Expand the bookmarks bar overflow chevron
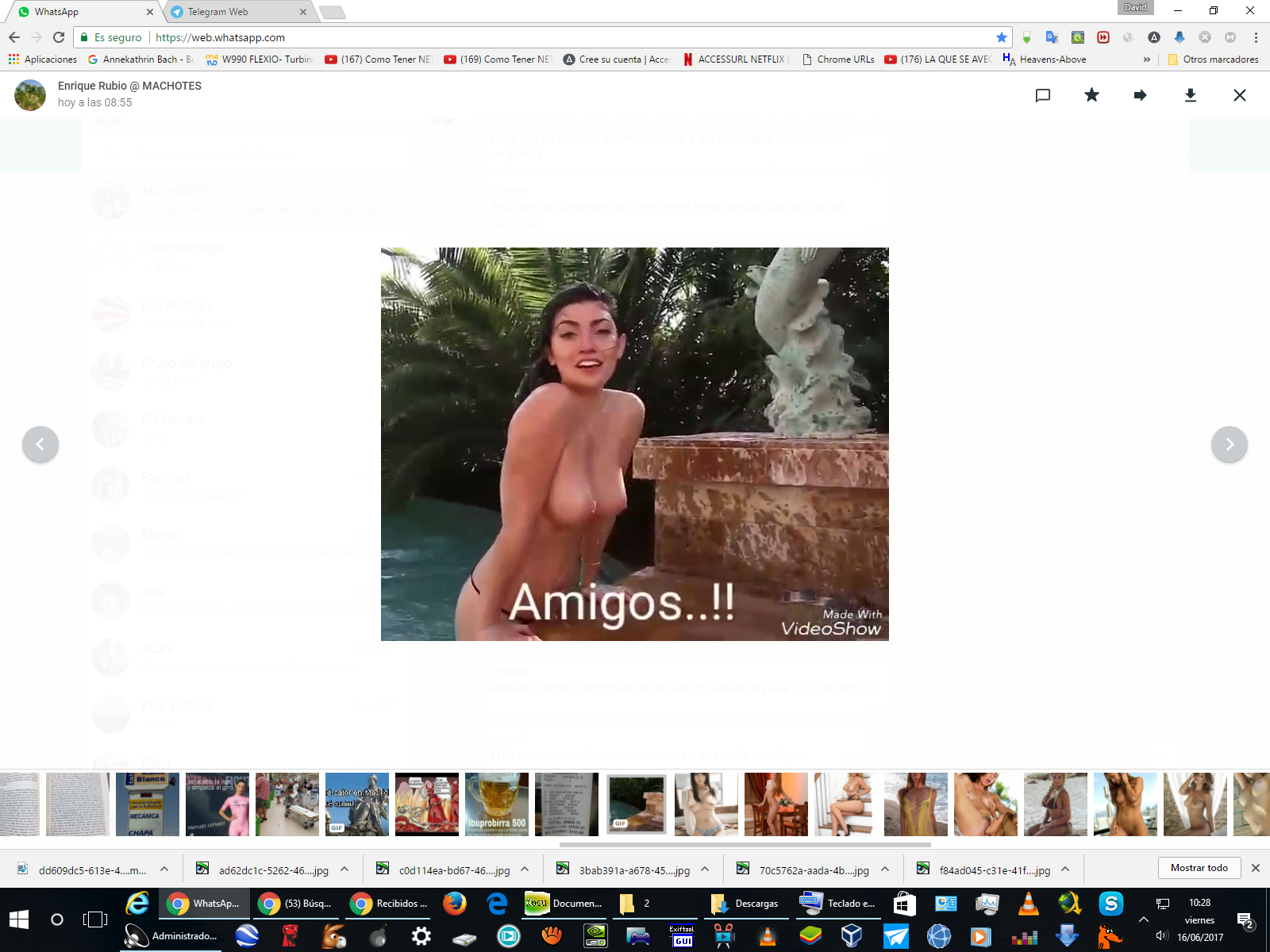Screen dimensions: 1270x952 pos(1146,59)
